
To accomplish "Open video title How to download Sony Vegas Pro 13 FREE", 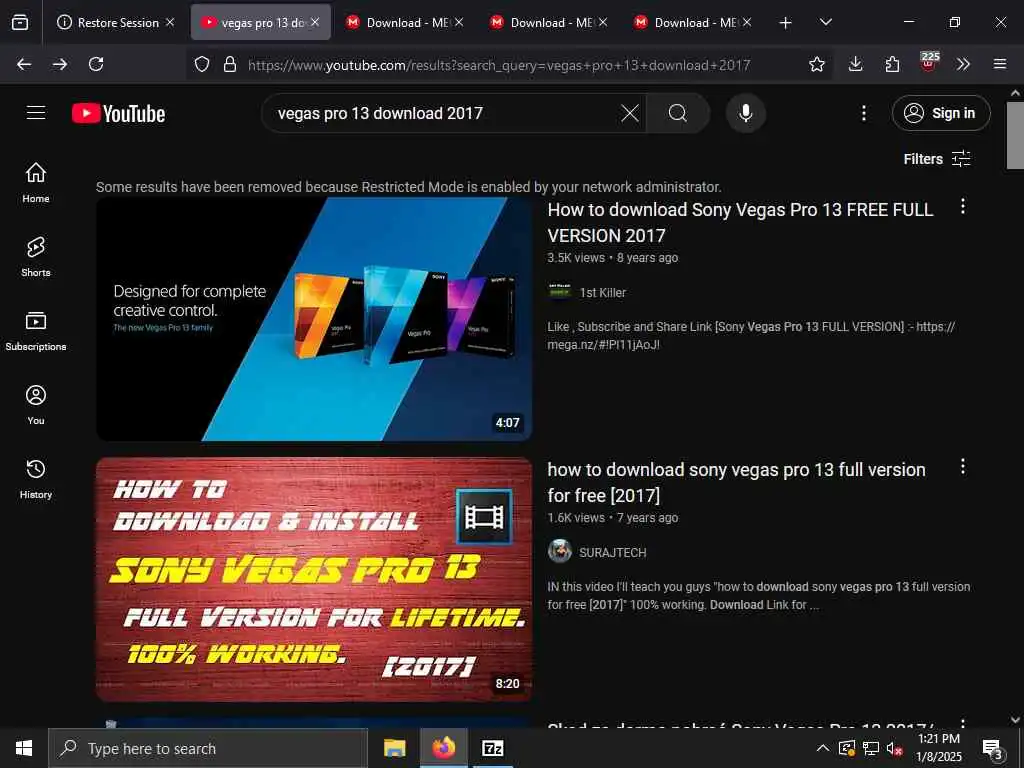I will click(x=741, y=223).
